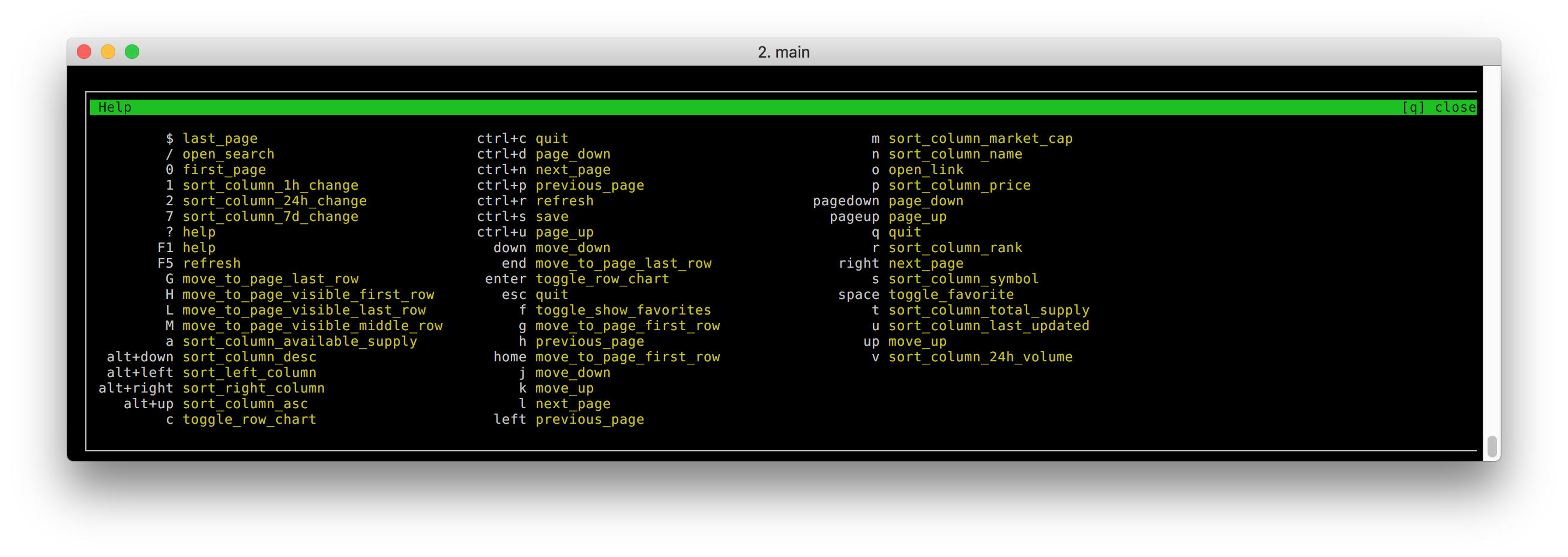
Task: Click the green fullscreen window button
Action: coord(132,52)
